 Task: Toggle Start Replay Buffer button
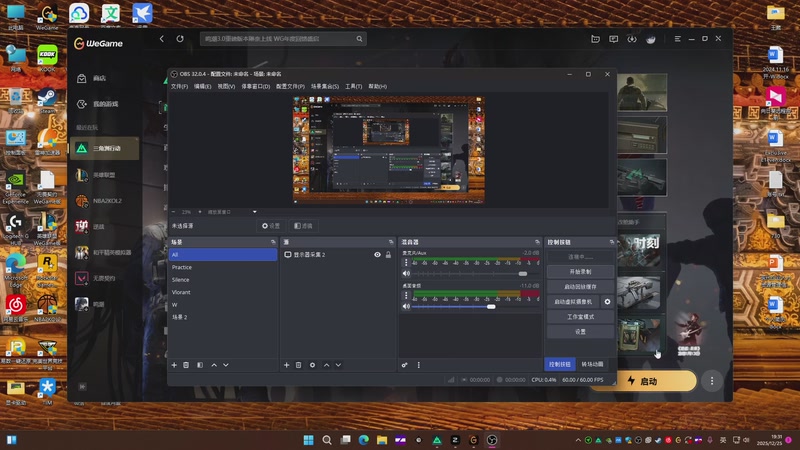click(581, 287)
